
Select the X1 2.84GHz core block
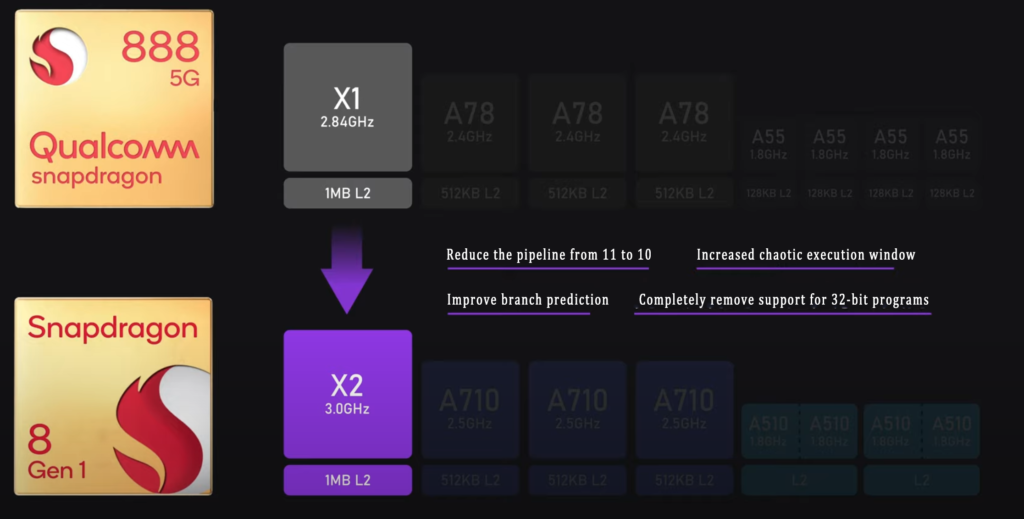click(x=347, y=107)
